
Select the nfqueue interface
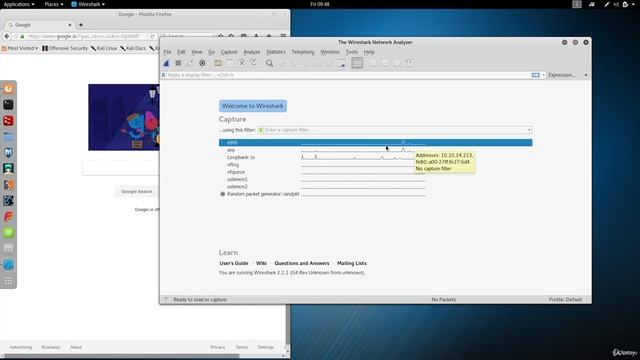[x=236, y=172]
